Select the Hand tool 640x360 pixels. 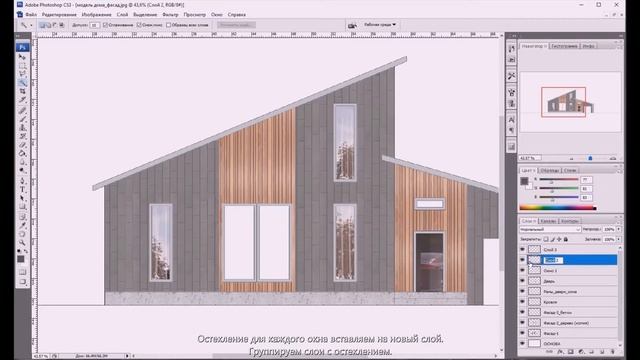click(22, 234)
